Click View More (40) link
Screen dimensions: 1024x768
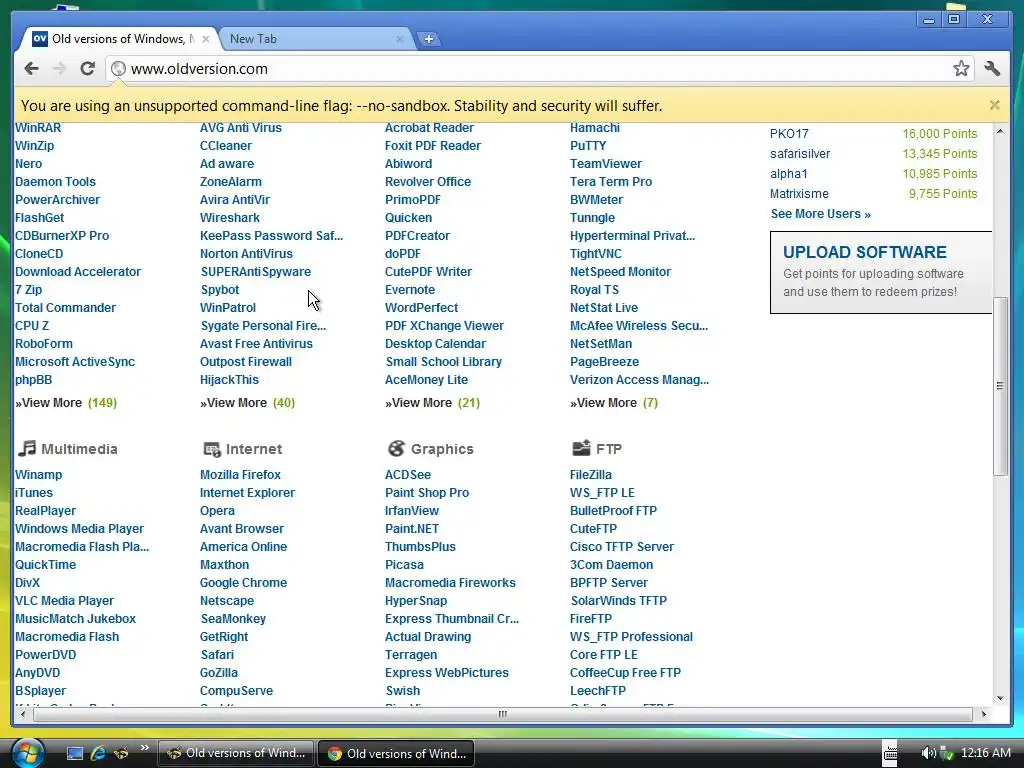pos(248,403)
